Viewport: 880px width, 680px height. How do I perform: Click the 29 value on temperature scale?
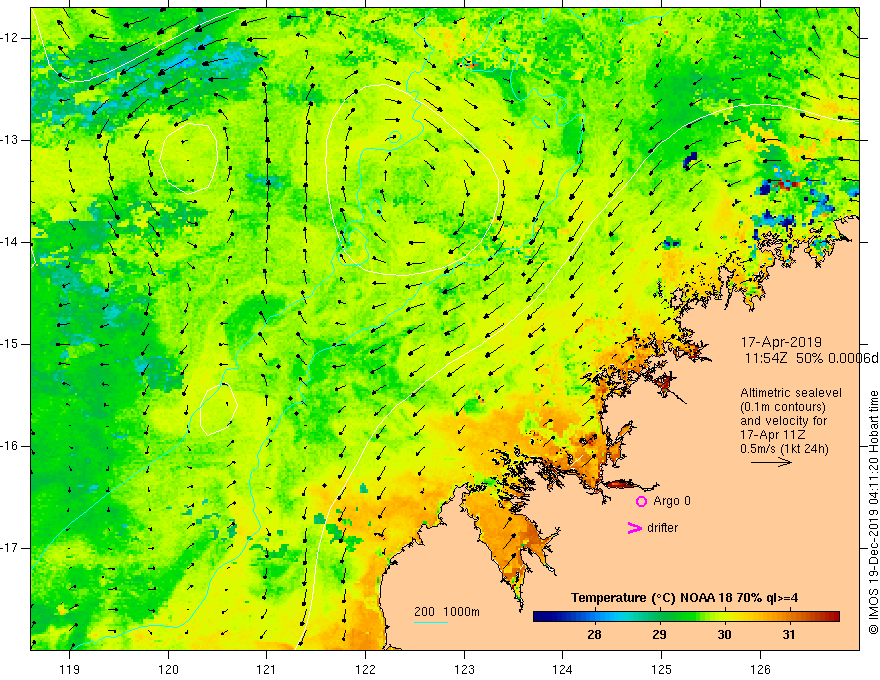659,635
